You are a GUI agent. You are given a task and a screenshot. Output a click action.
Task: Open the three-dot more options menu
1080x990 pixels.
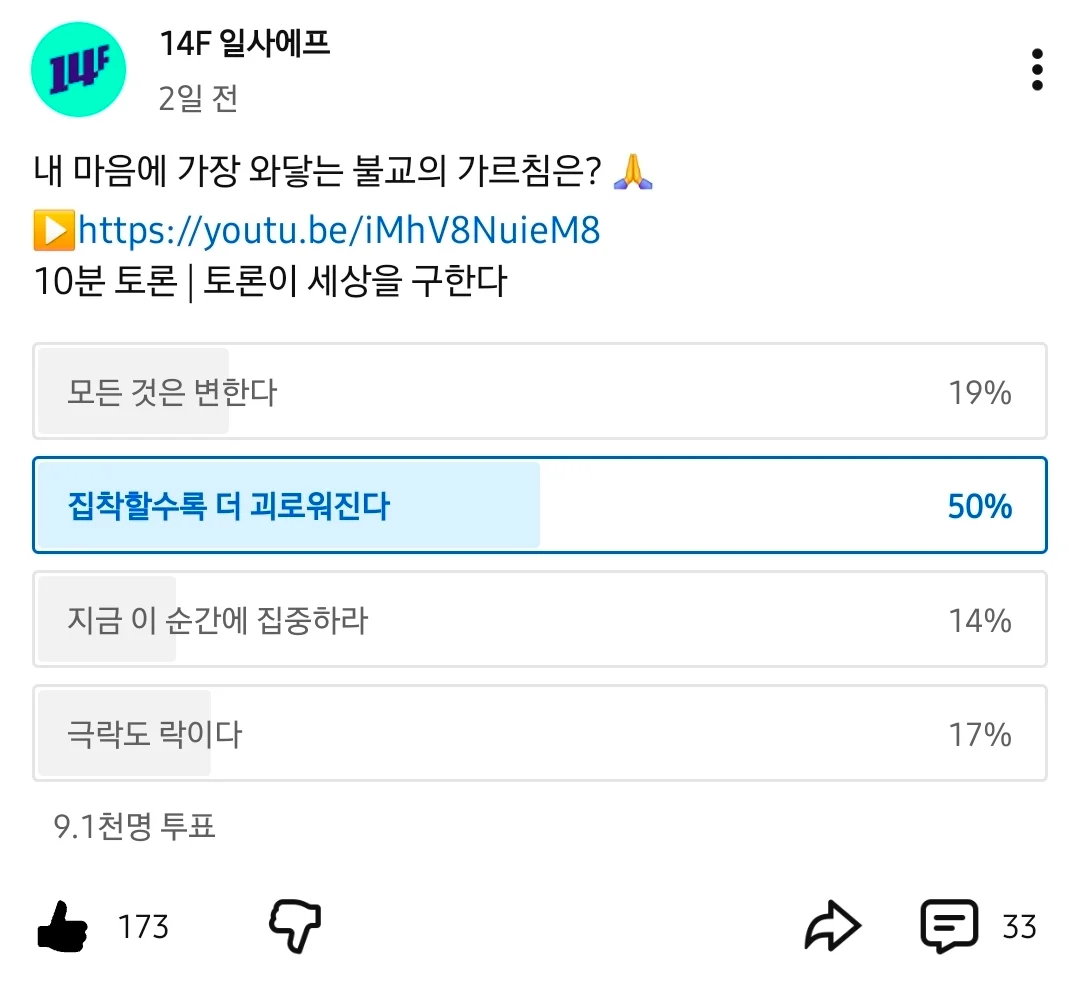pyautogui.click(x=1037, y=70)
